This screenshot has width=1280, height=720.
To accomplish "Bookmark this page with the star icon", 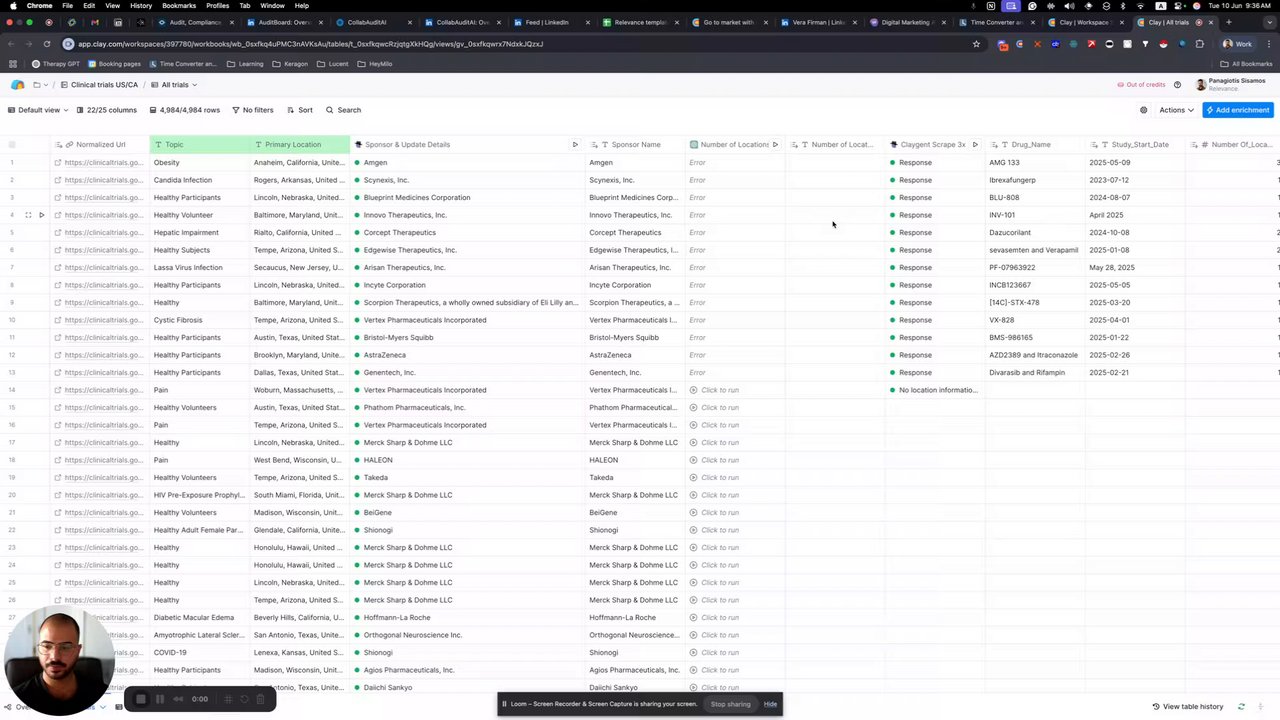I will pos(976,44).
